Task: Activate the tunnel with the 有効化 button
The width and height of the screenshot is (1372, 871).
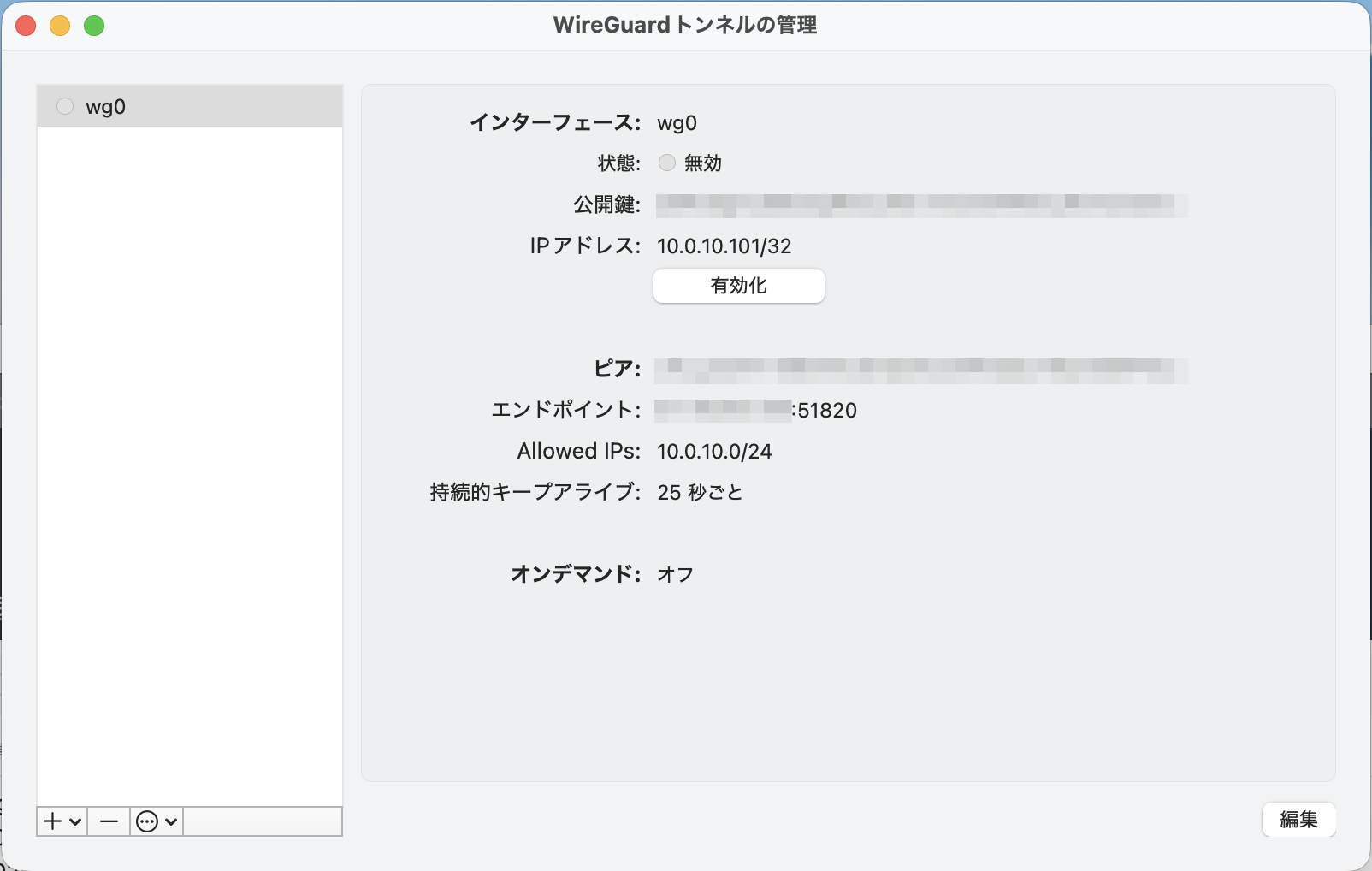Action: 737,286
